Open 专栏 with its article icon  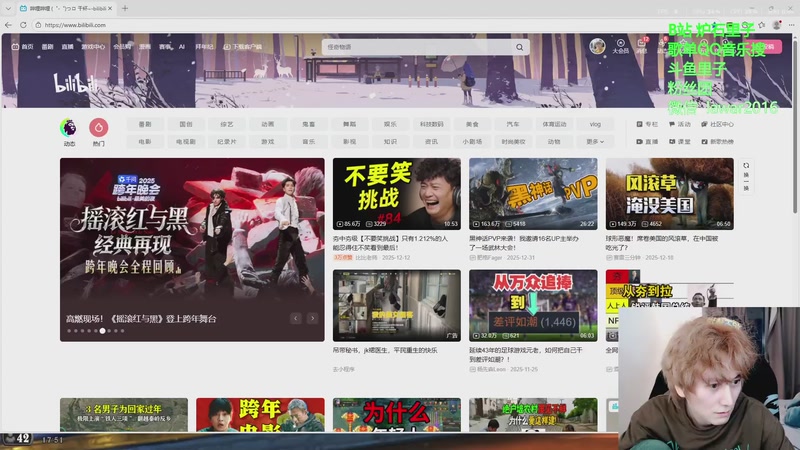click(x=647, y=124)
